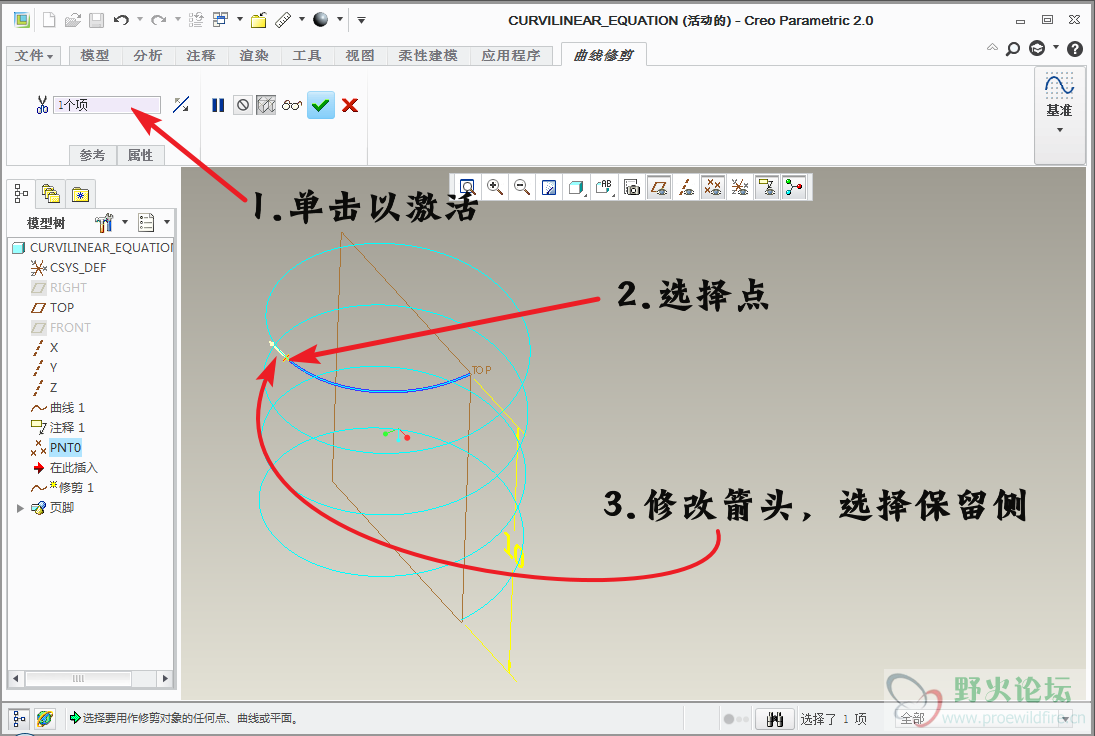The height and width of the screenshot is (736, 1095).
Task: Expand the 页脚 tree node
Action: (x=20, y=508)
